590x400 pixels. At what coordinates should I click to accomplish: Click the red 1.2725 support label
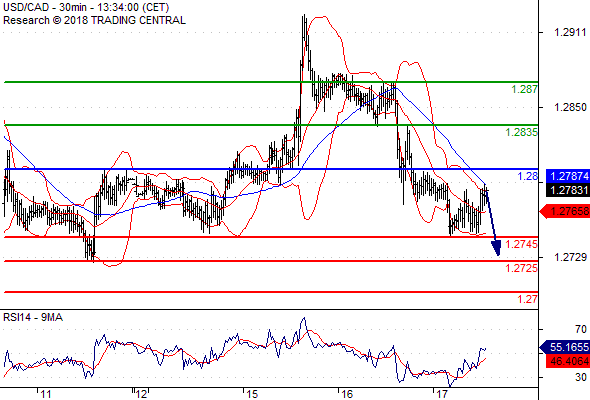pos(521,268)
